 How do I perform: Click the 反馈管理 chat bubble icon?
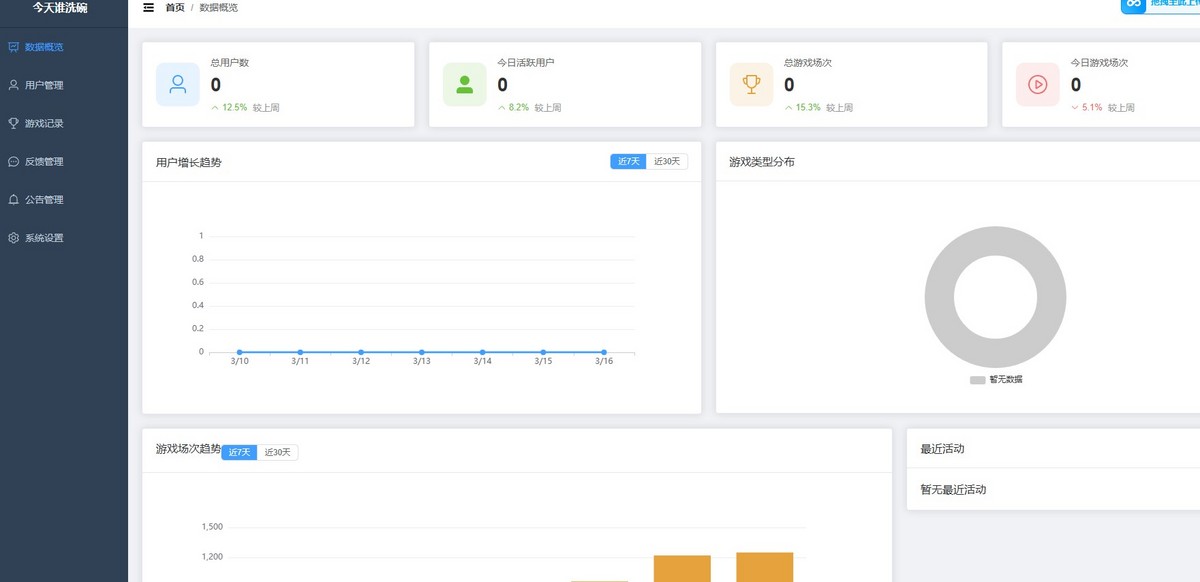click(x=13, y=161)
